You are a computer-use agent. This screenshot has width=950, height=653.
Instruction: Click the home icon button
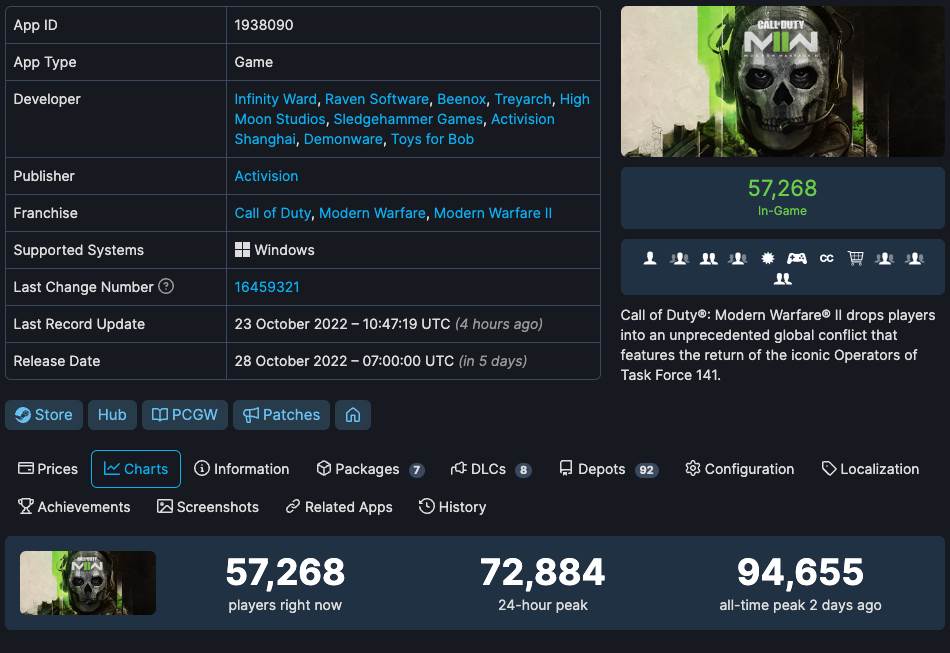click(x=352, y=415)
